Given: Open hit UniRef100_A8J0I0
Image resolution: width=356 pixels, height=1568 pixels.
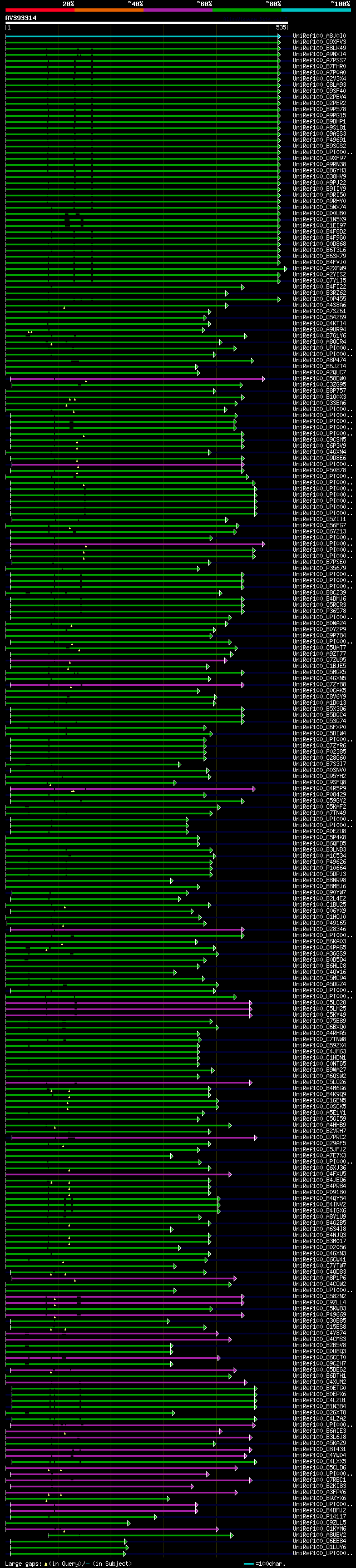Looking at the screenshot, I should tap(319, 36).
